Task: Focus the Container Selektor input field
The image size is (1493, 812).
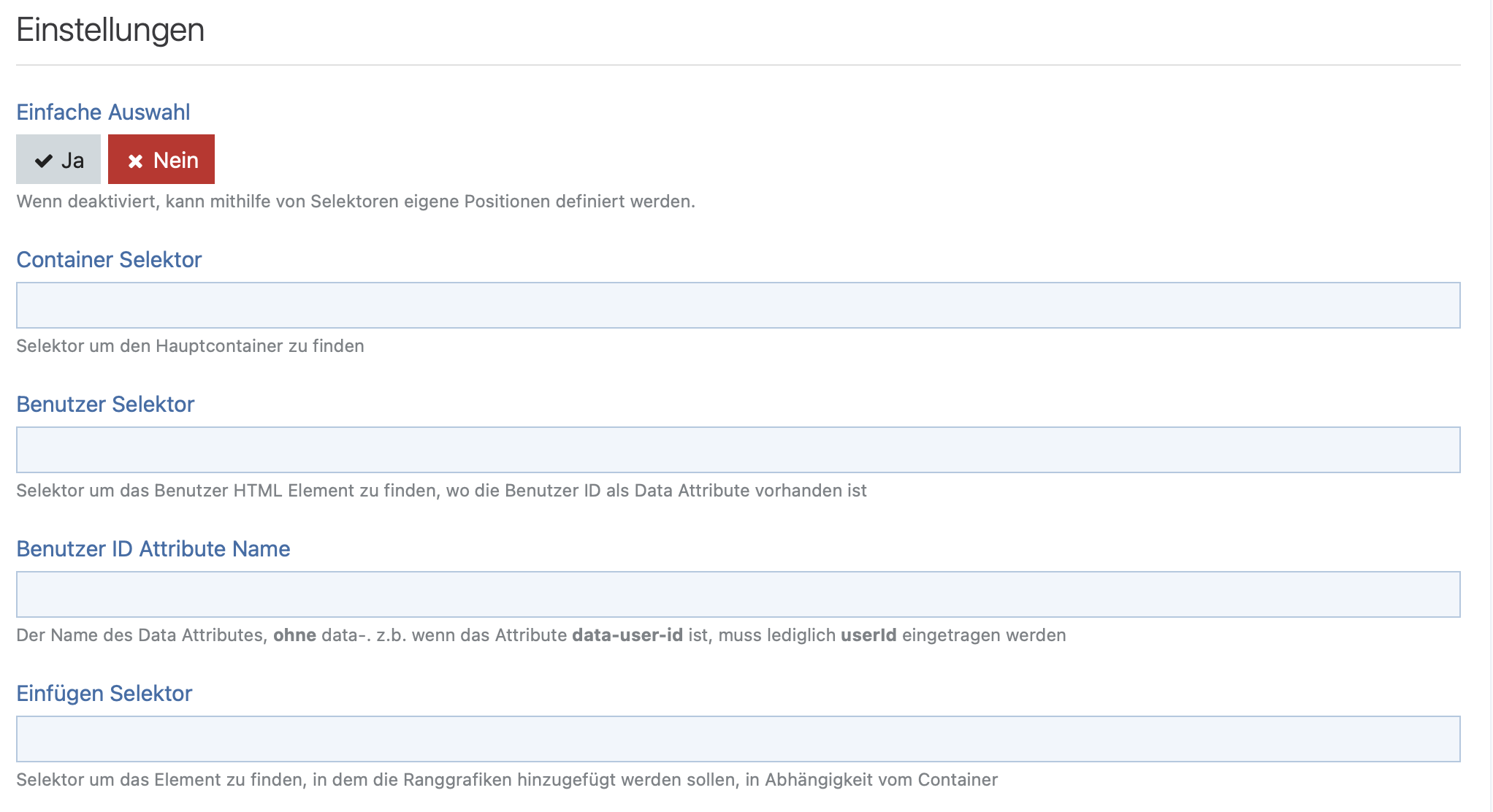Action: click(x=738, y=305)
